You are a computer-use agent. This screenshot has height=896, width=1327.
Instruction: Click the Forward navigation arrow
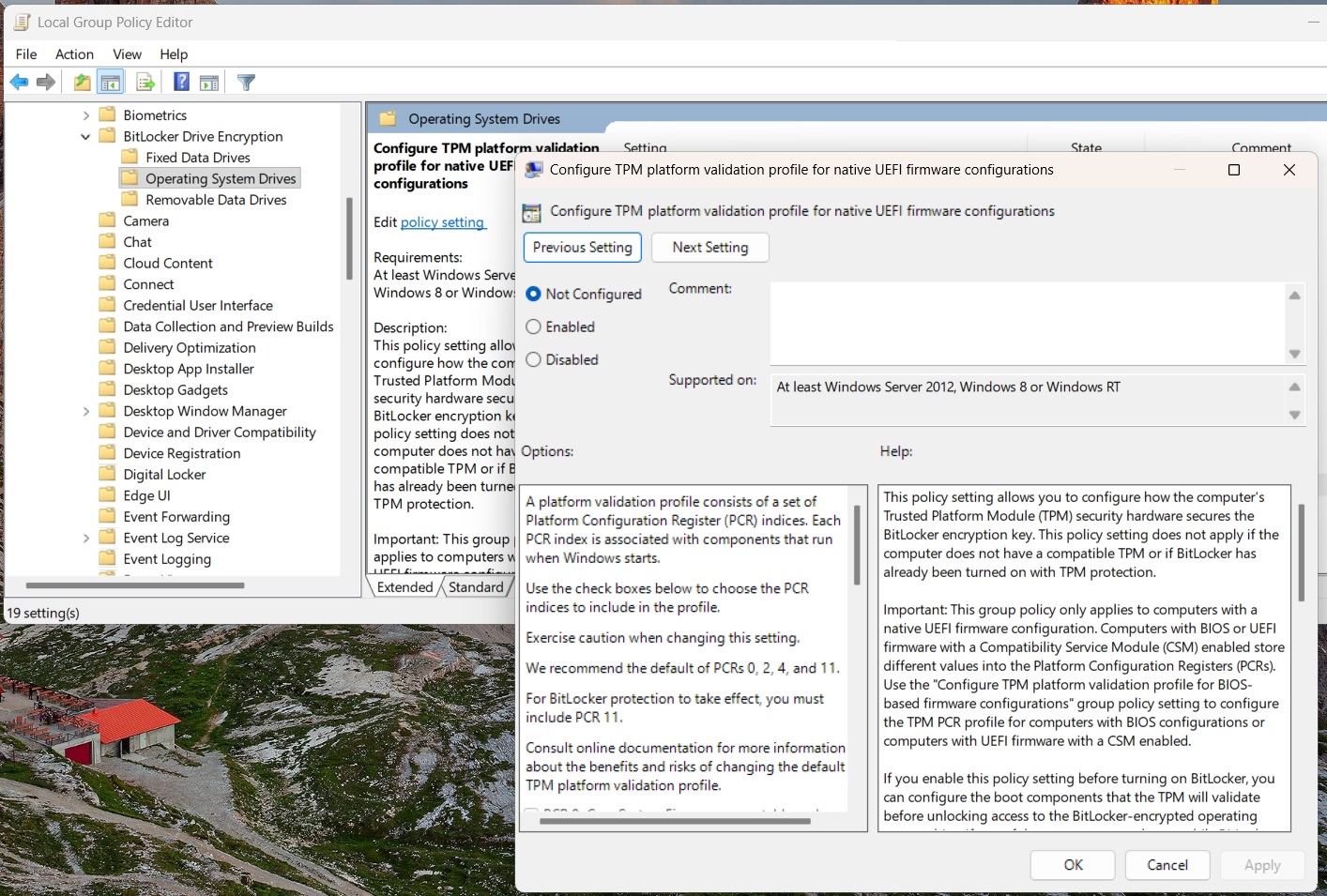coord(46,82)
